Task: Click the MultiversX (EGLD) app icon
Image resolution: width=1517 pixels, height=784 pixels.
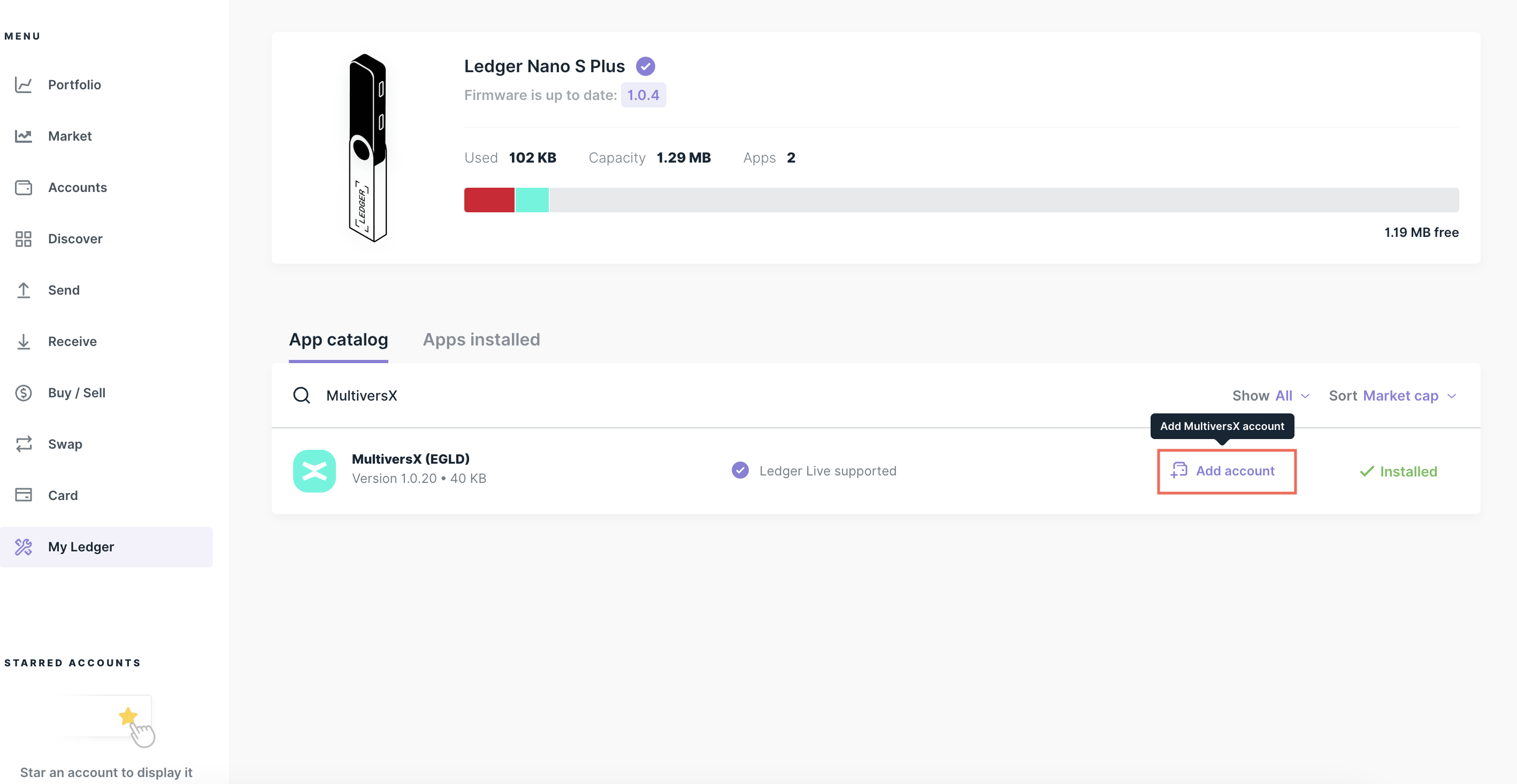Action: point(315,470)
